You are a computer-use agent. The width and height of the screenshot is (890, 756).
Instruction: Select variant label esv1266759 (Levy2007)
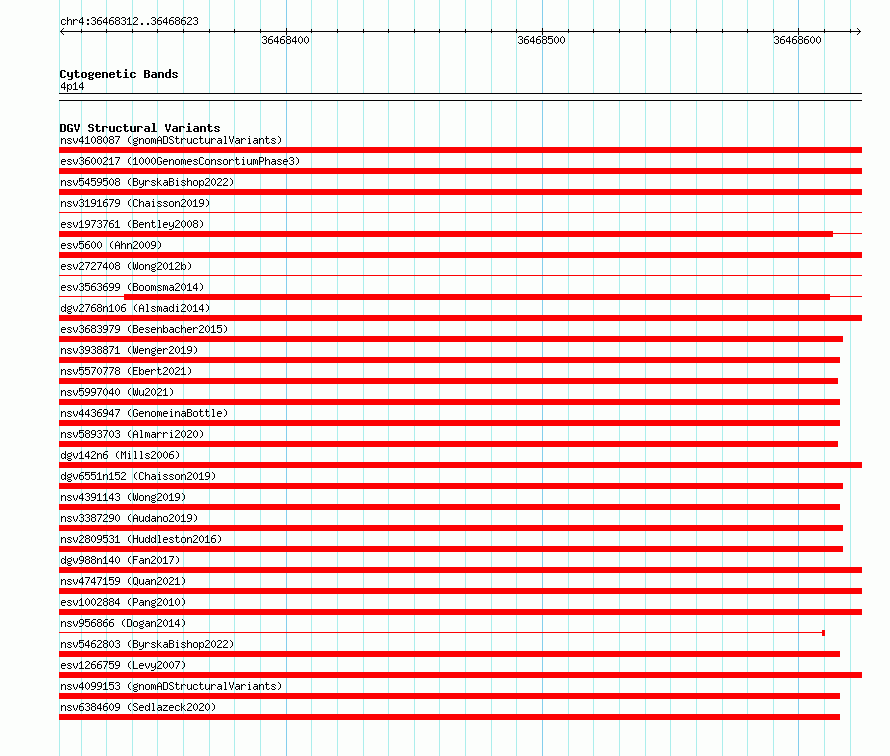[123, 665]
